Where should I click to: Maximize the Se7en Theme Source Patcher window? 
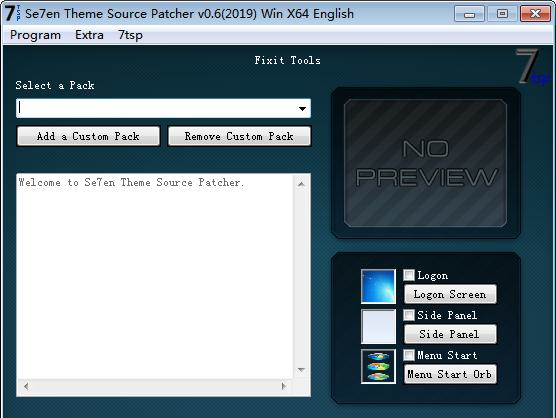point(502,14)
